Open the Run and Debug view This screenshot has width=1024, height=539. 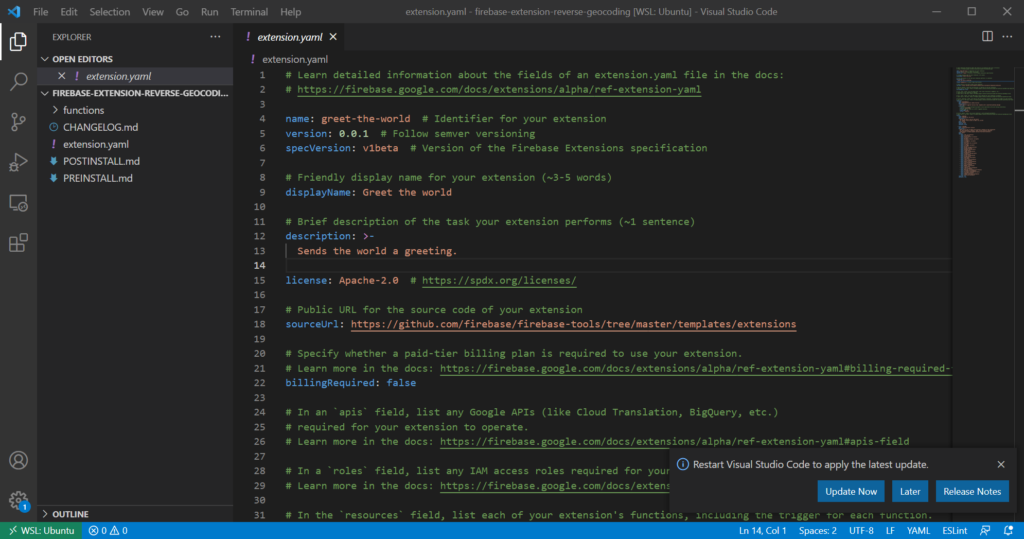pos(18,162)
